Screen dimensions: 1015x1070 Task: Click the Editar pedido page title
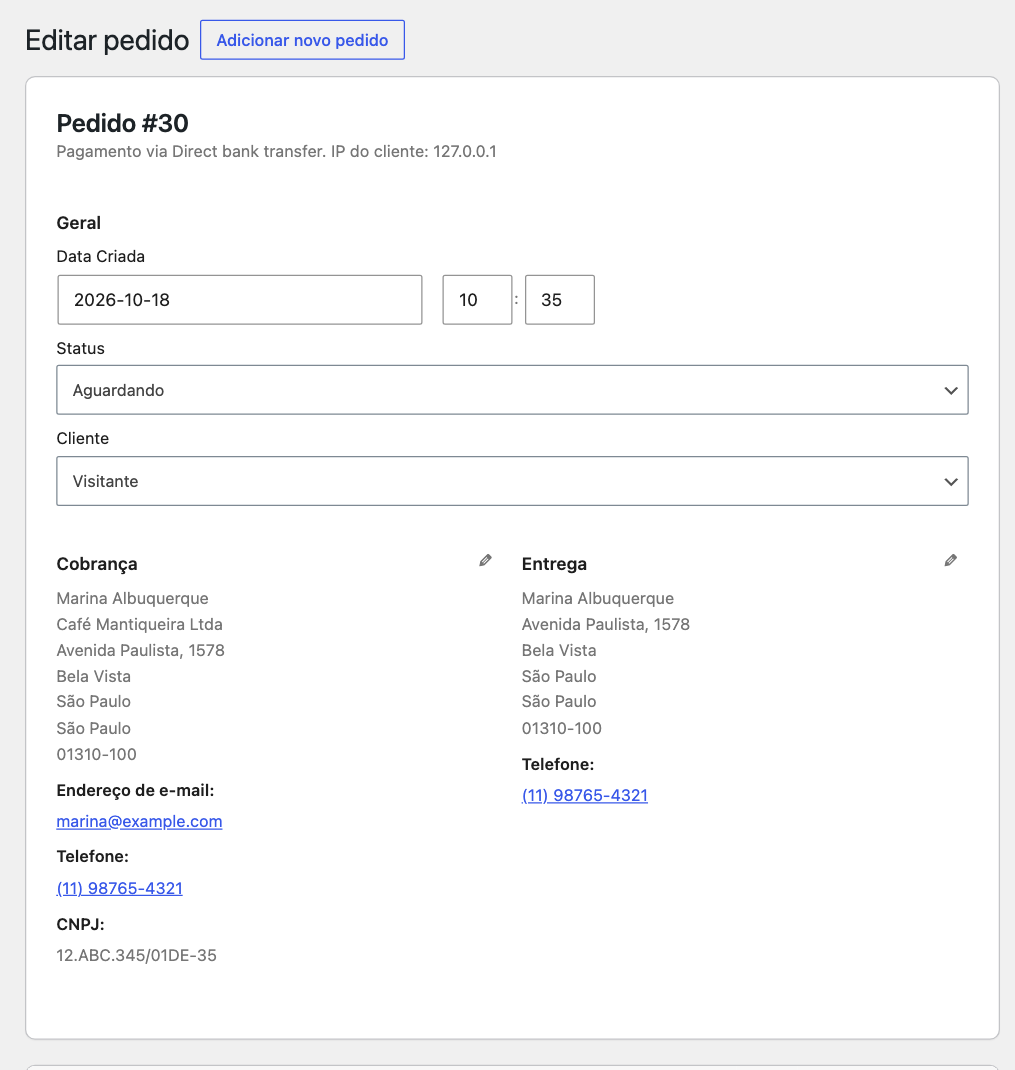click(x=107, y=40)
